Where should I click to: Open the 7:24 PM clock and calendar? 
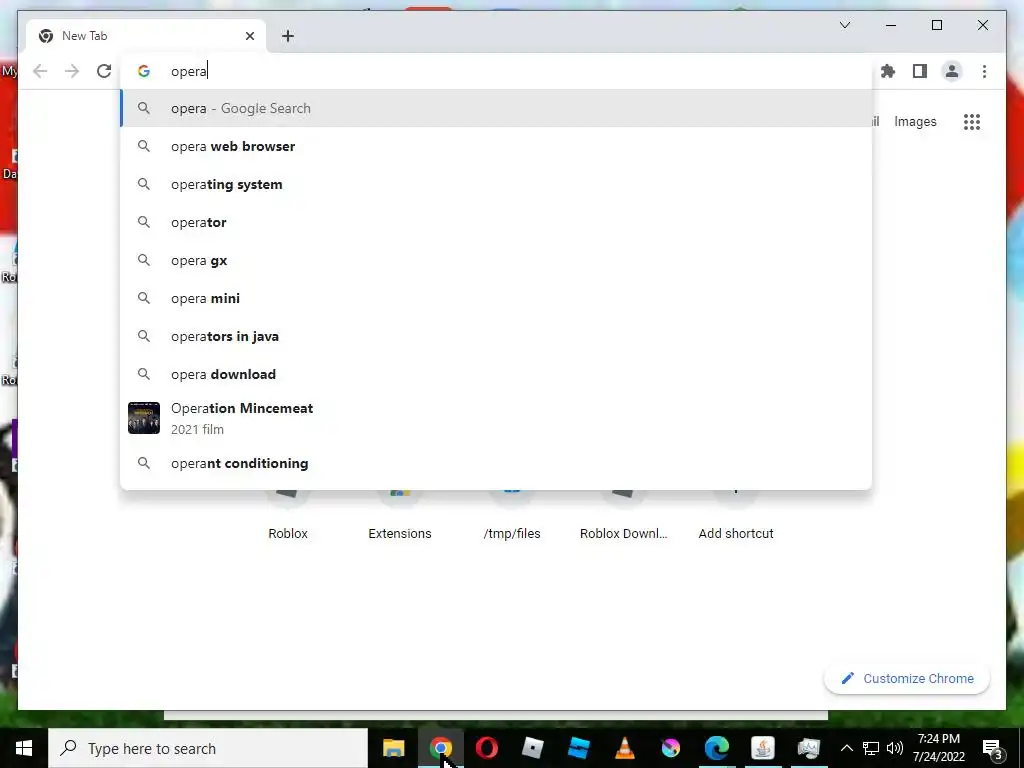pyautogui.click(x=938, y=748)
